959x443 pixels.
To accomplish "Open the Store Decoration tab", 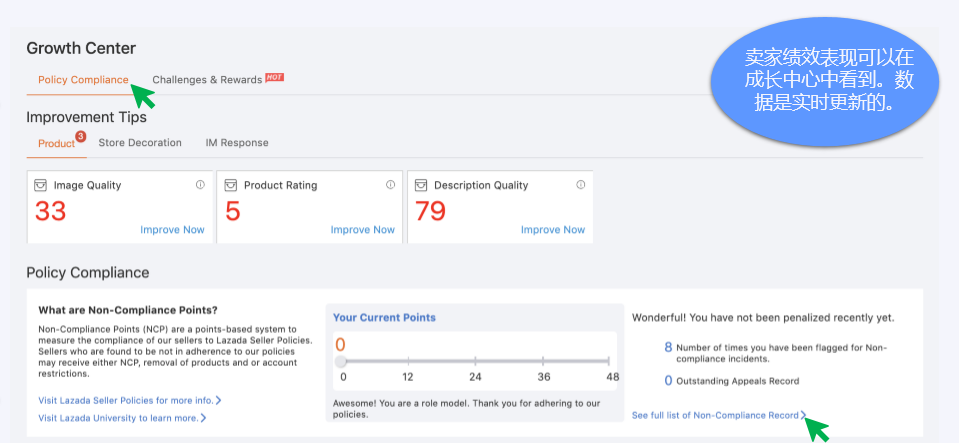I will [140, 143].
